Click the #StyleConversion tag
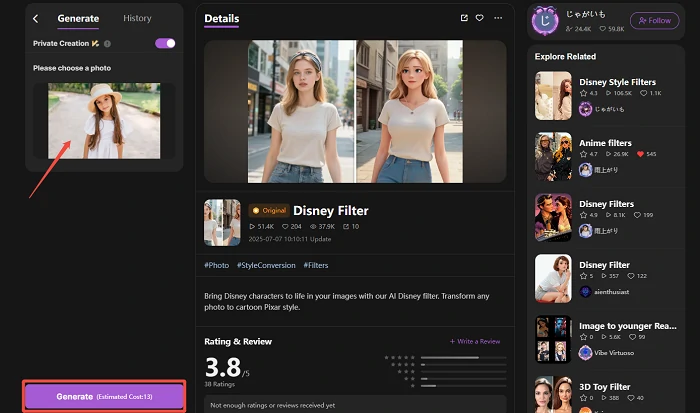The width and height of the screenshot is (700, 413). [x=265, y=265]
